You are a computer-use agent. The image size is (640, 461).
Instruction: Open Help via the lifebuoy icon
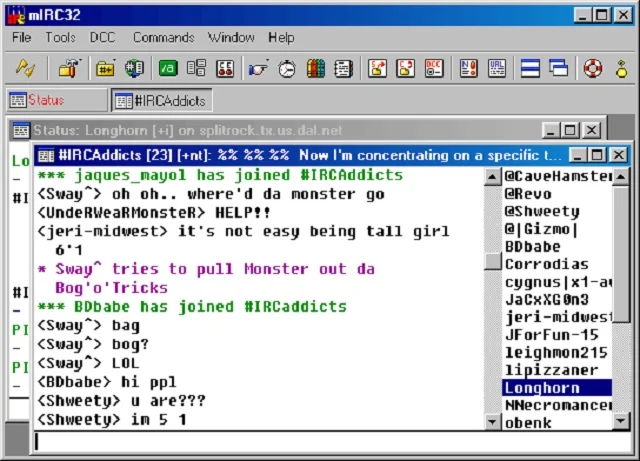[593, 69]
